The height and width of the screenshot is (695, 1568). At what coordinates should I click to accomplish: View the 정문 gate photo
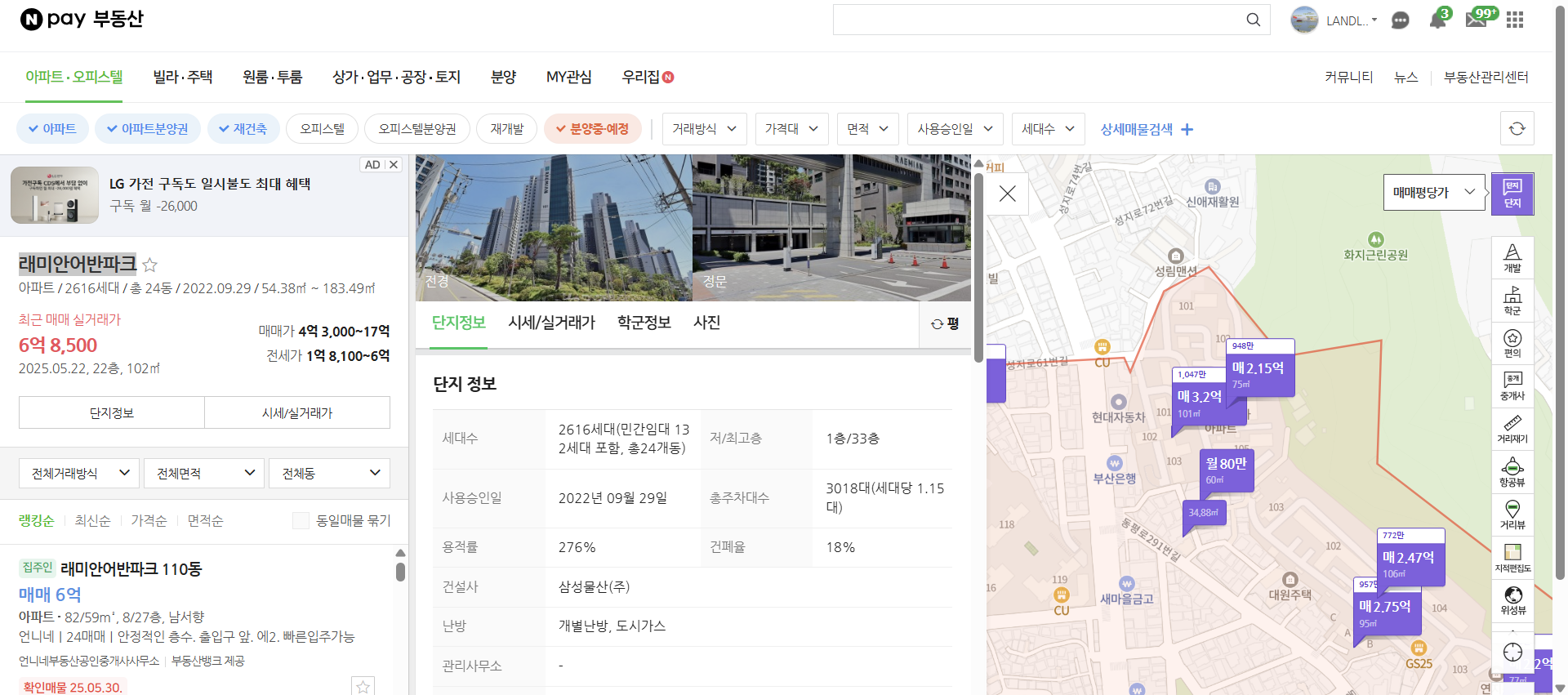[x=831, y=228]
